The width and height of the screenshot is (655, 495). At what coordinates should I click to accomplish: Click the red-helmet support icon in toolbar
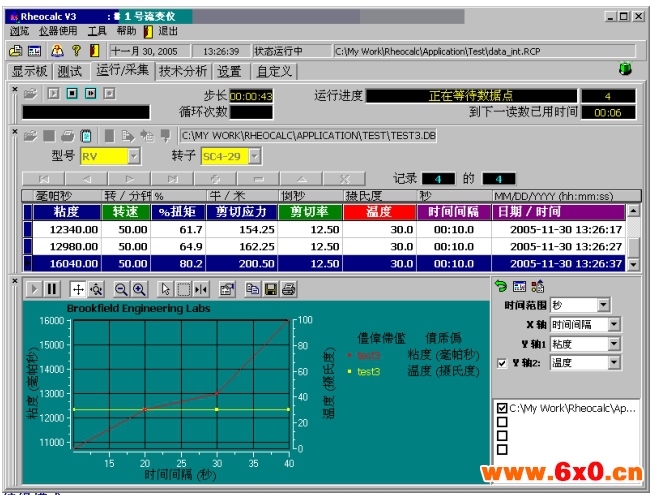click(57, 51)
